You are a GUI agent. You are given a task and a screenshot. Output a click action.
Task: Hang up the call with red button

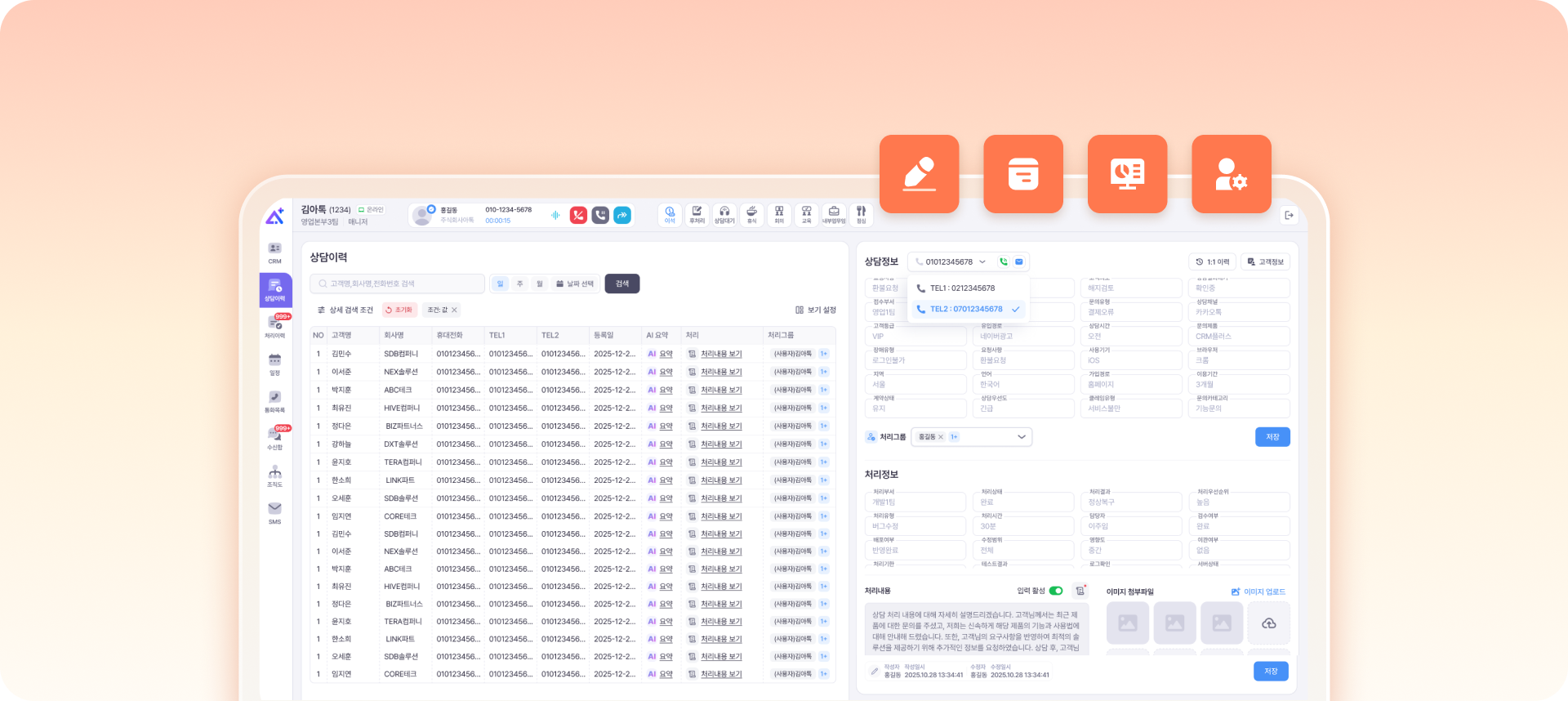pyautogui.click(x=578, y=215)
